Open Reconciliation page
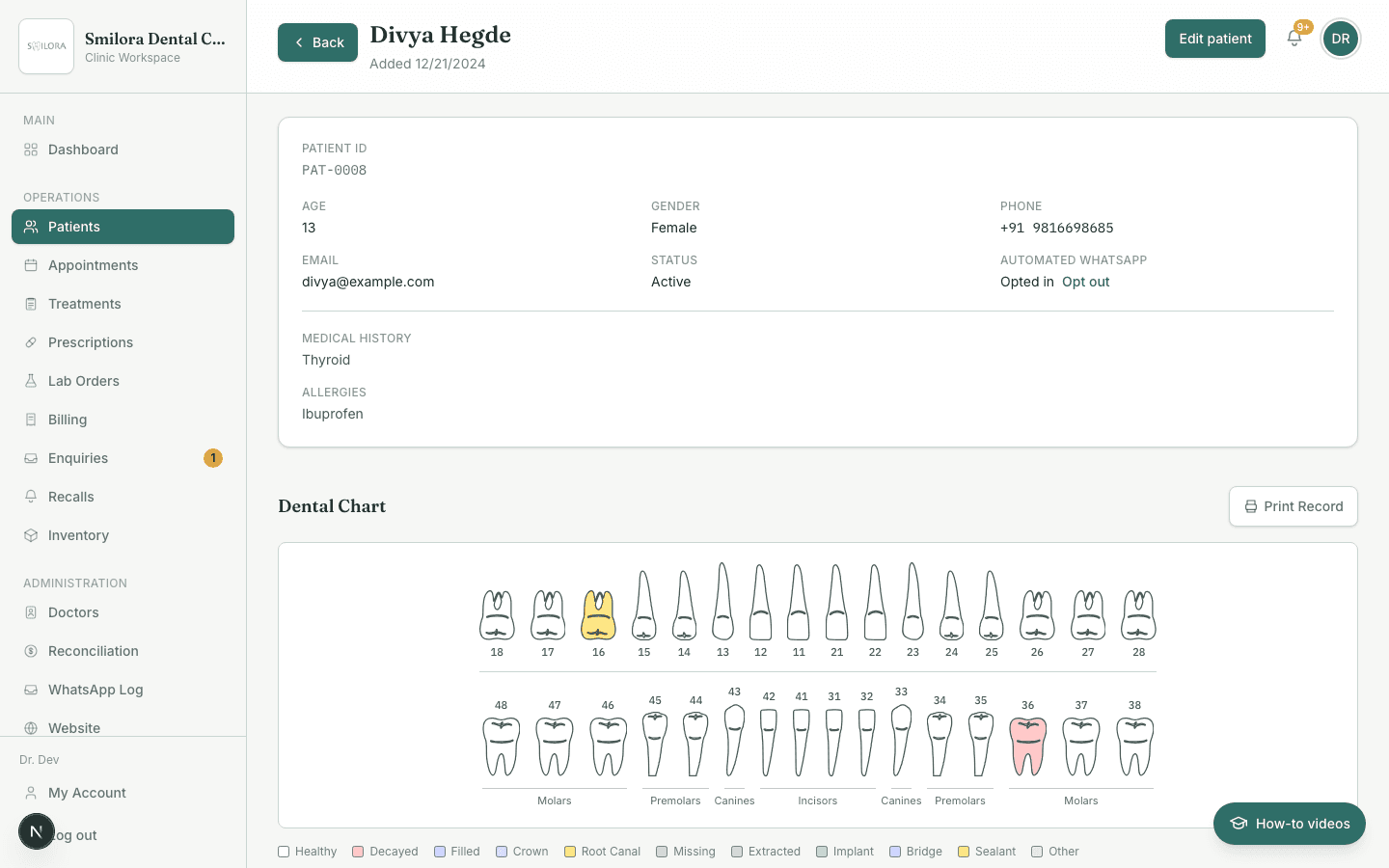 tap(123, 651)
